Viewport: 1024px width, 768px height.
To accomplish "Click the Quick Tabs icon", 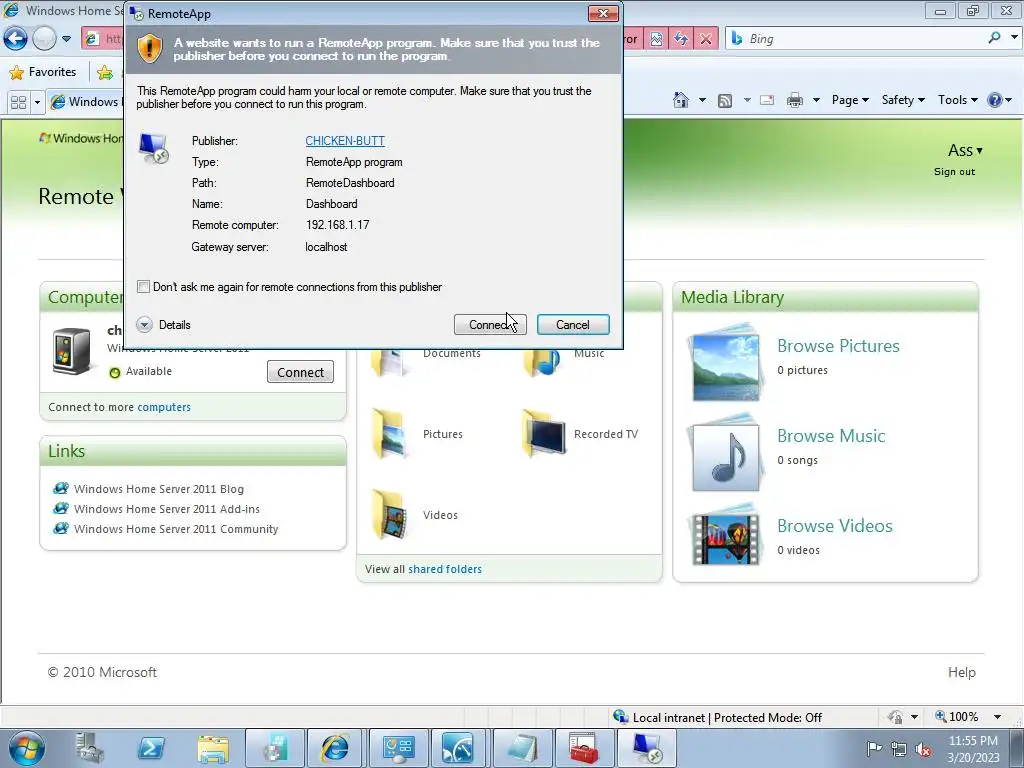I will (x=18, y=102).
